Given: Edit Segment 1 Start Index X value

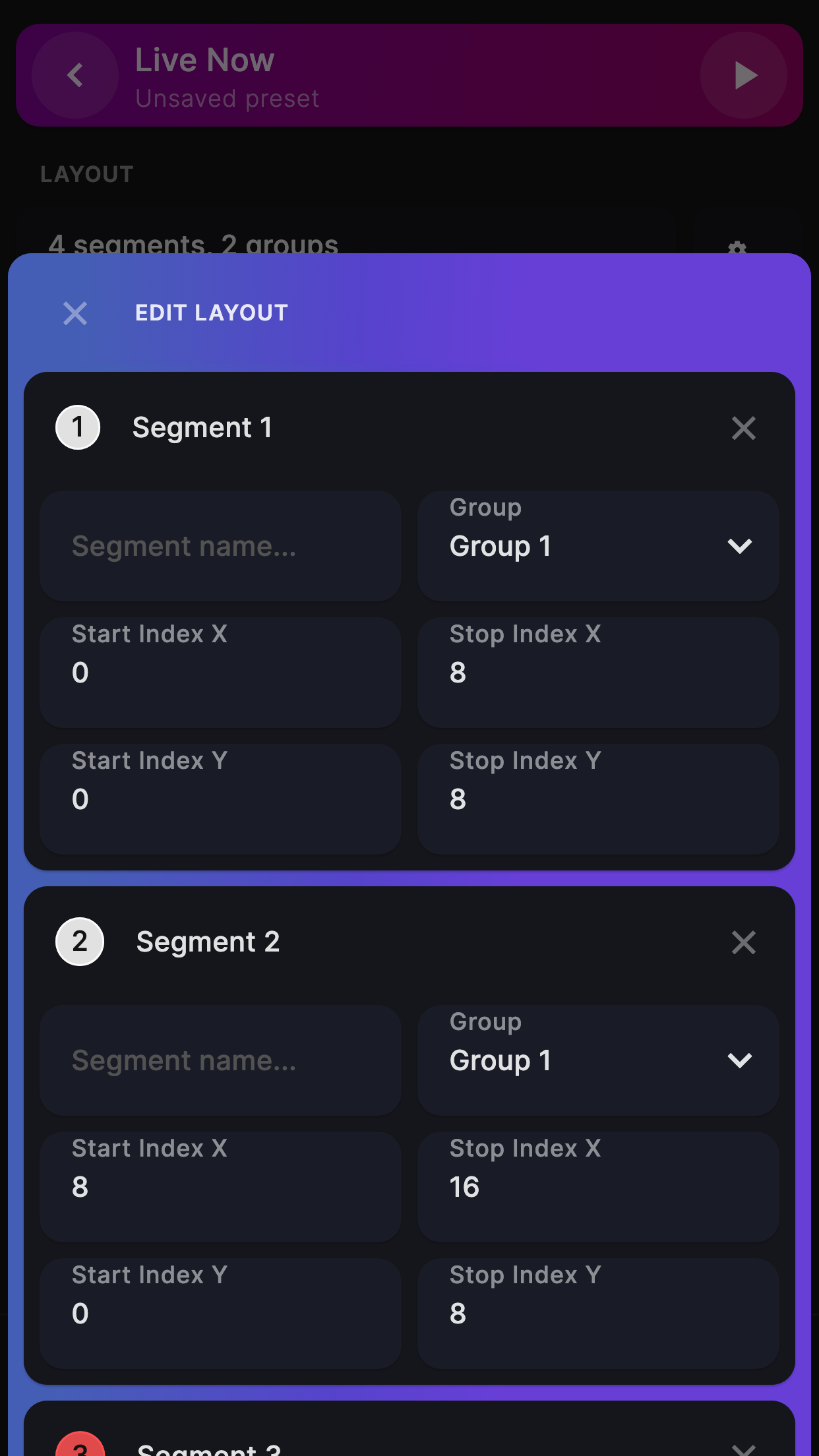Looking at the screenshot, I should point(220,673).
